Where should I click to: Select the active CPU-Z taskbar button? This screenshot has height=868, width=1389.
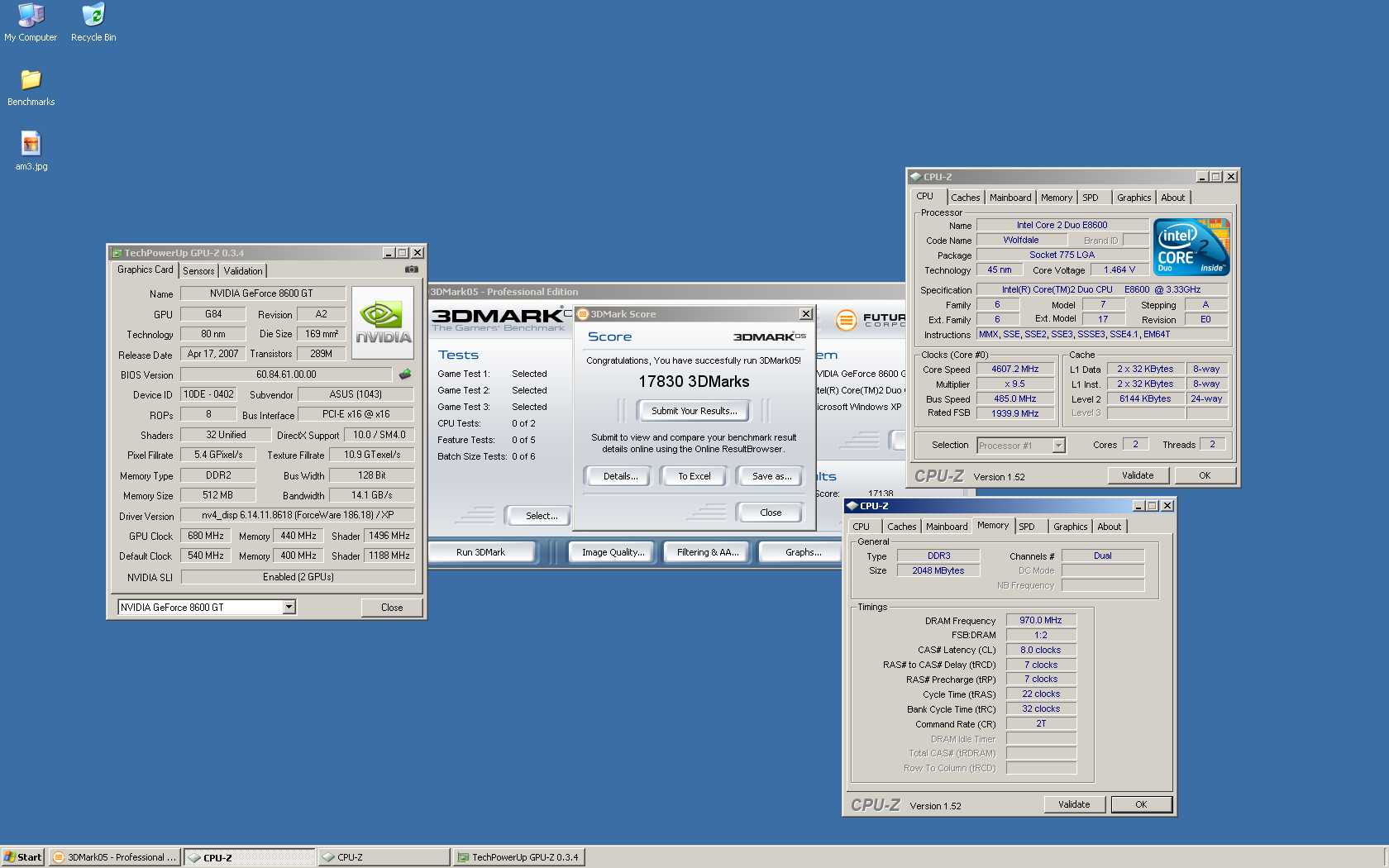tap(250, 857)
